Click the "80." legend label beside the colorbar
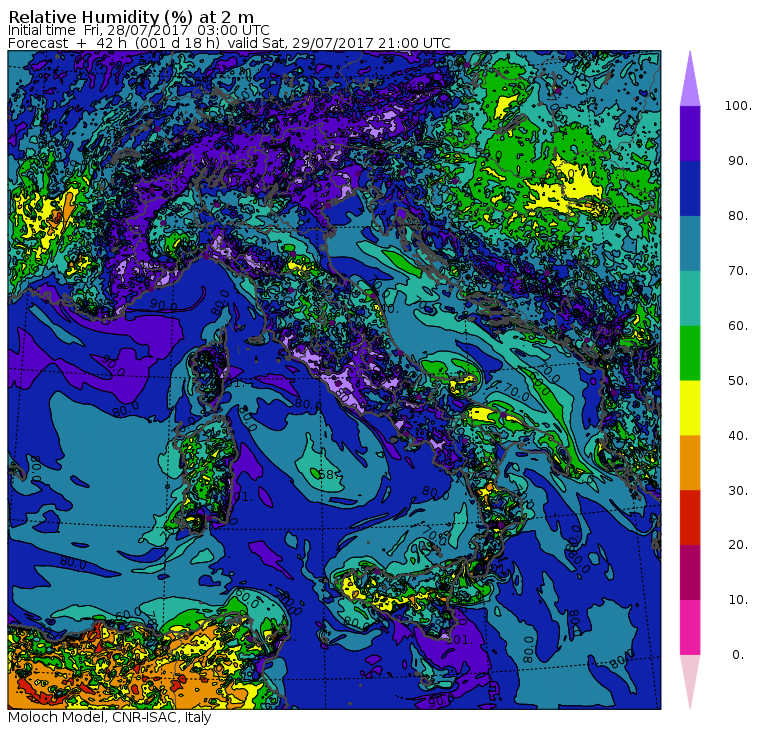The image size is (760, 731). pyautogui.click(x=738, y=215)
